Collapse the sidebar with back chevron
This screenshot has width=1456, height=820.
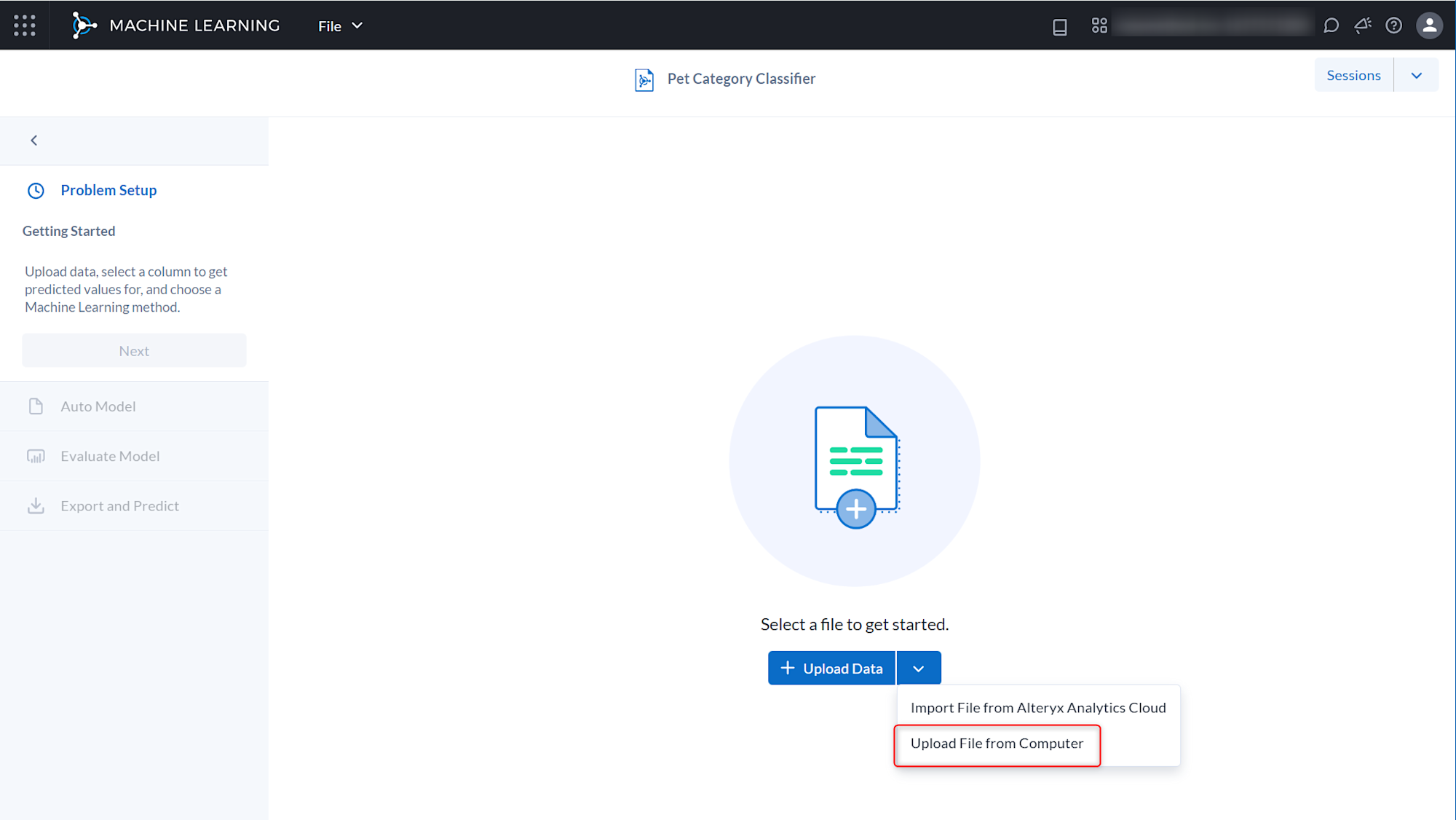(x=34, y=141)
